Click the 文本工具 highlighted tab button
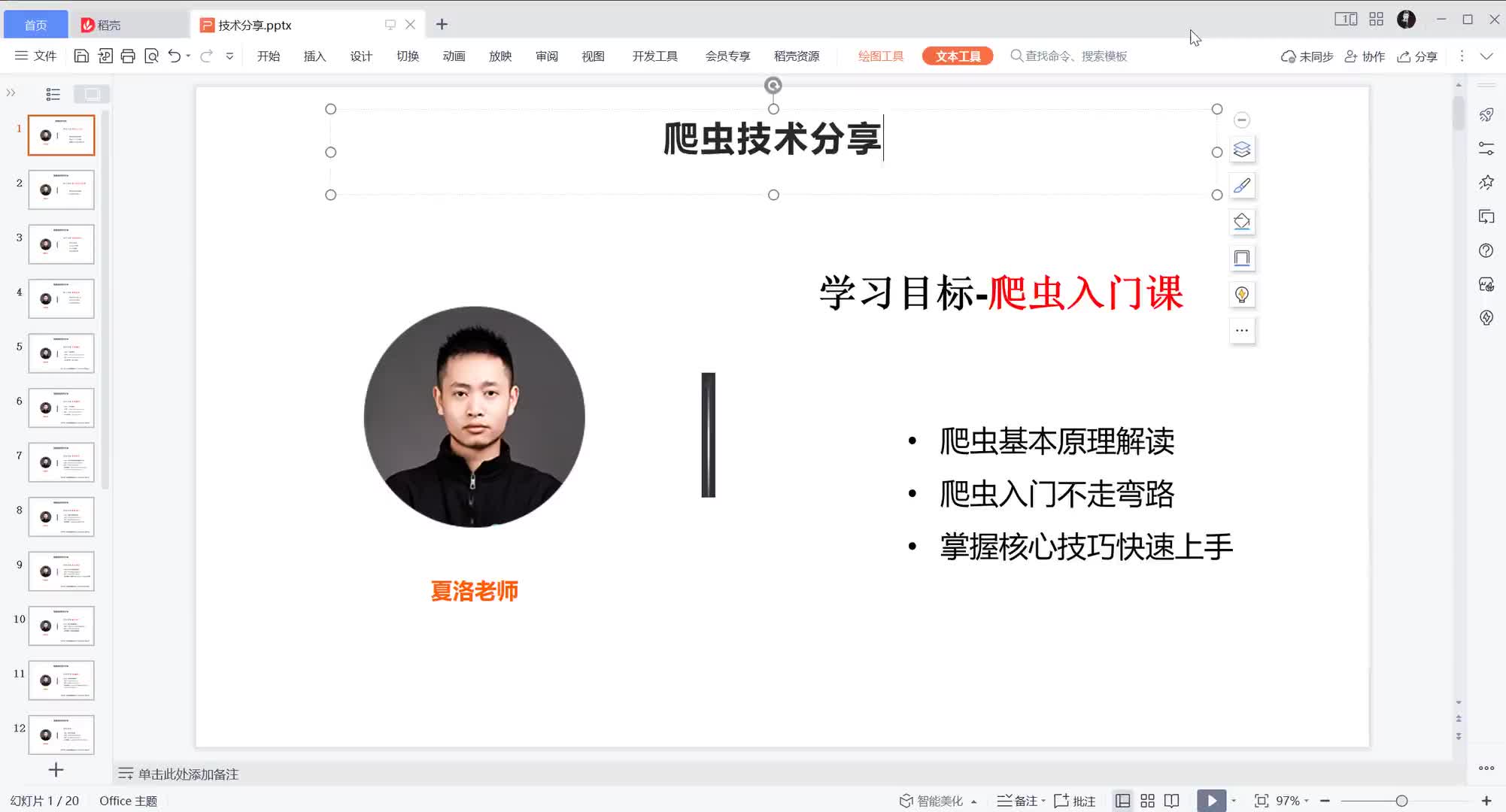 (x=958, y=56)
